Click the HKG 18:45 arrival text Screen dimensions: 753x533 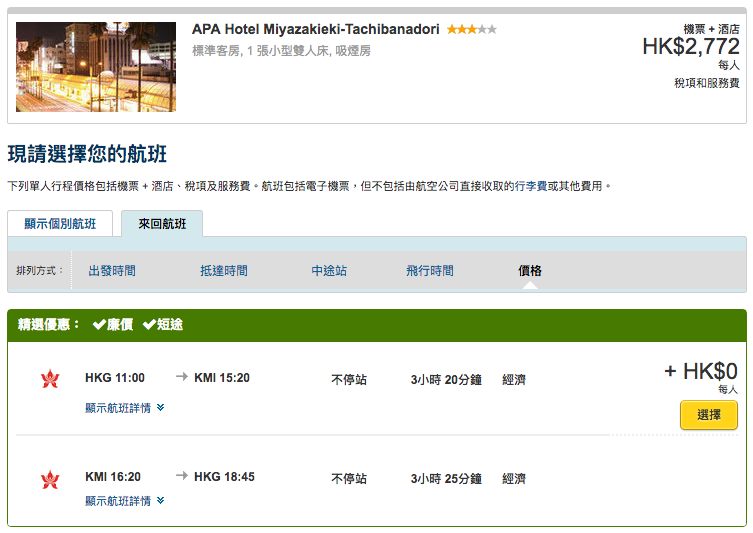point(224,477)
